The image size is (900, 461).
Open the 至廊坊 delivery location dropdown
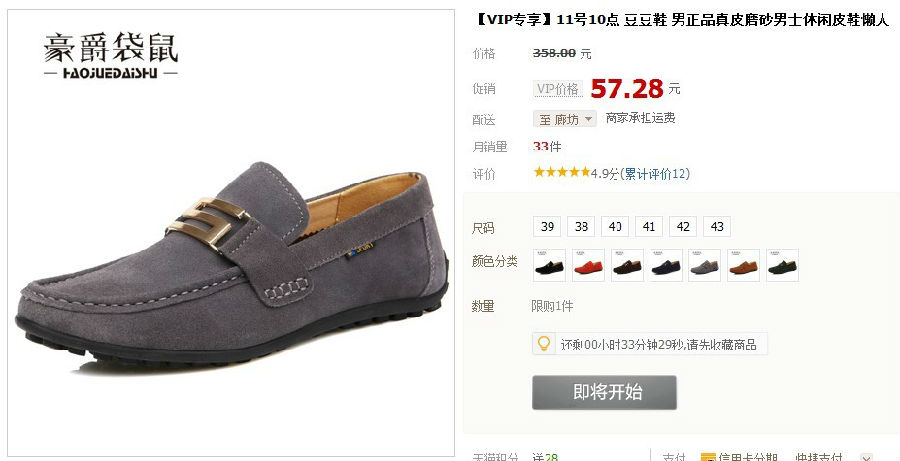[x=565, y=119]
